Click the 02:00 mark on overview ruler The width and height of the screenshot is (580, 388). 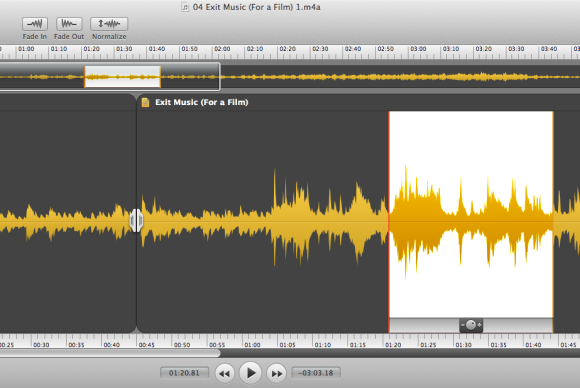coord(222,49)
